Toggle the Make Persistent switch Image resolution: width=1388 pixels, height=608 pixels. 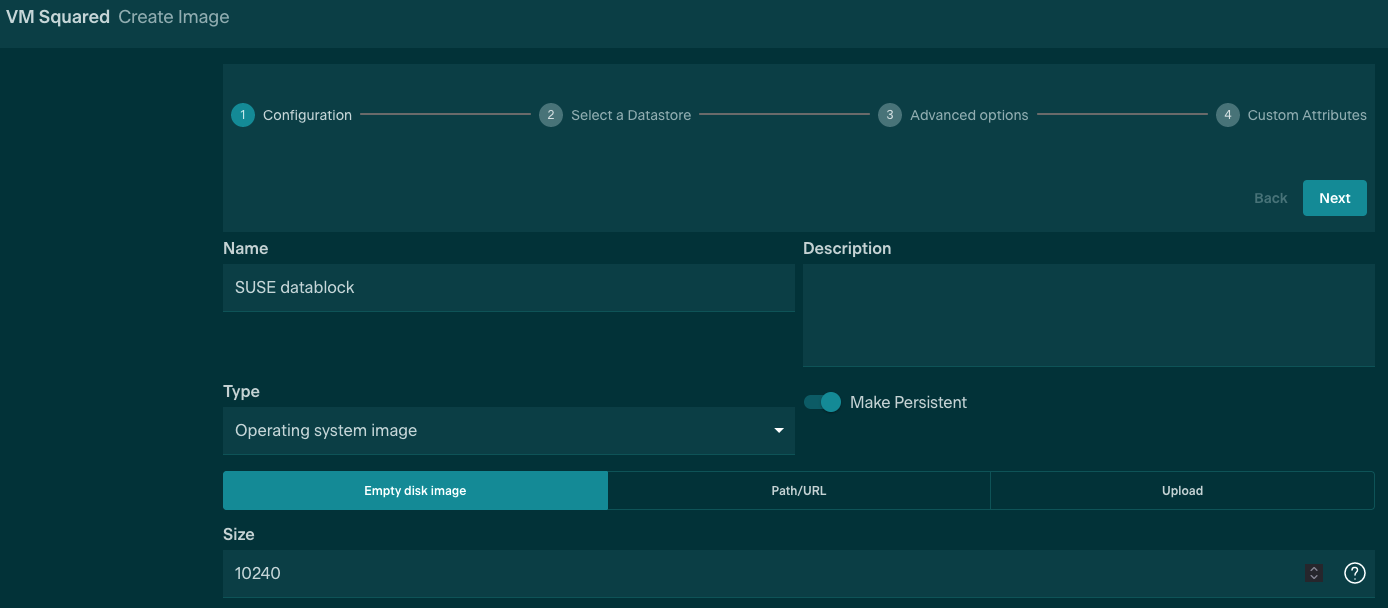coord(822,402)
